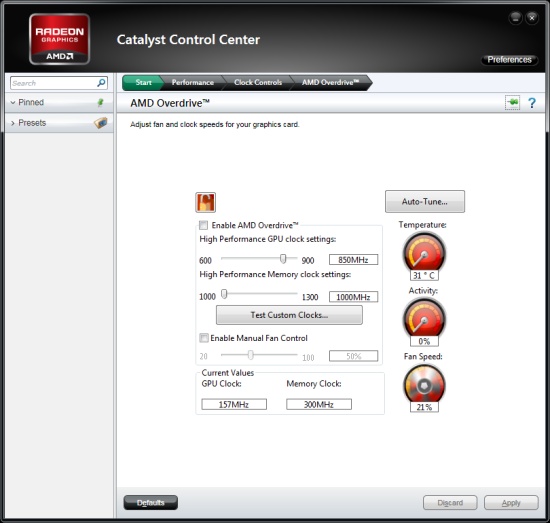Click the search magnifier icon
Image resolution: width=550 pixels, height=523 pixels.
point(101,83)
